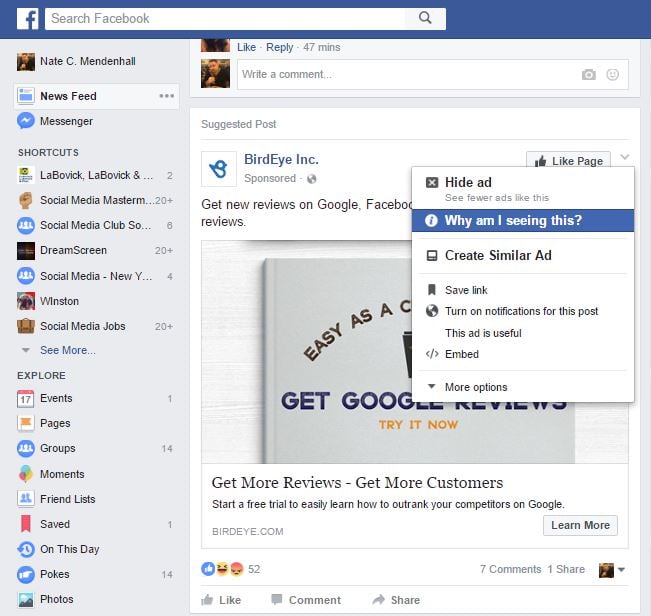Image resolution: width=651 pixels, height=616 pixels.
Task: Open Events calendar icon
Action: point(26,398)
